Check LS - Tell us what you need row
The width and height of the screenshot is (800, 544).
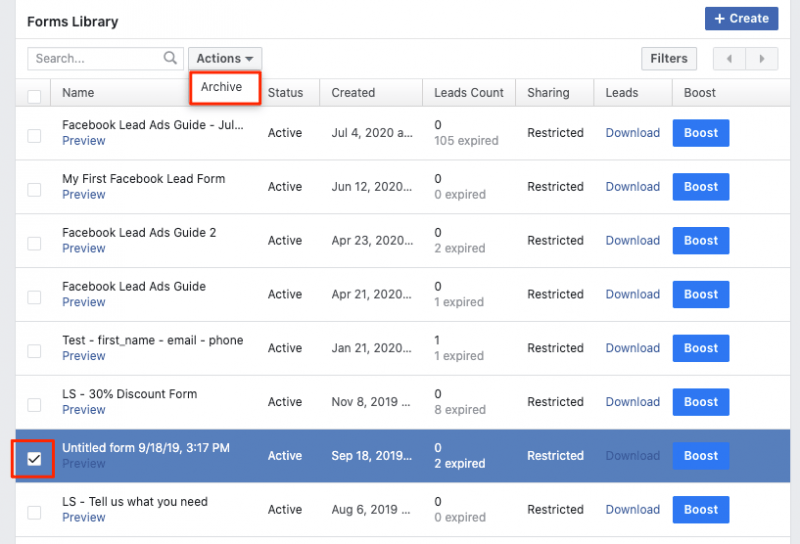(x=34, y=513)
